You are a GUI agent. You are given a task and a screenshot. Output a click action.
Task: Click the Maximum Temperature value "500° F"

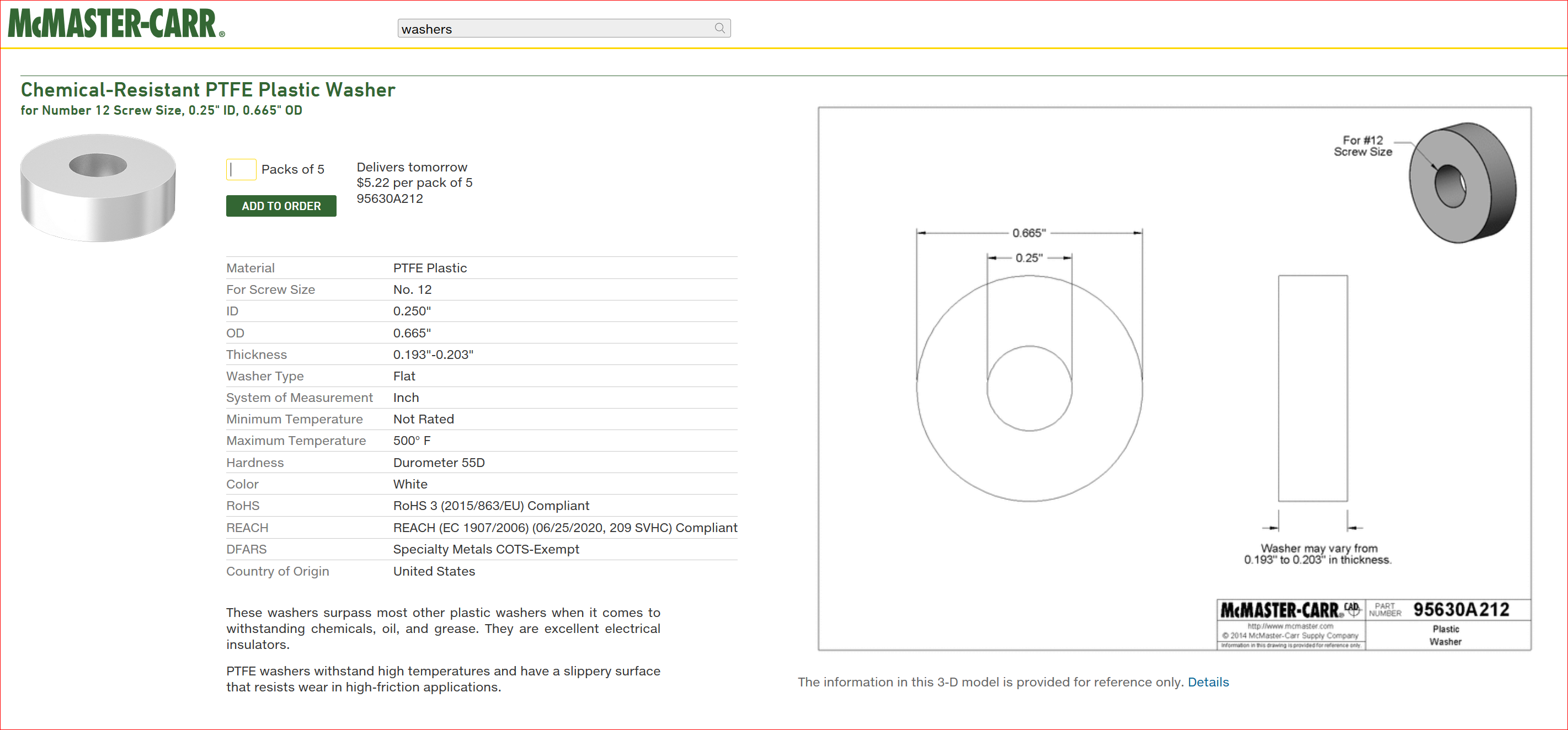point(412,441)
